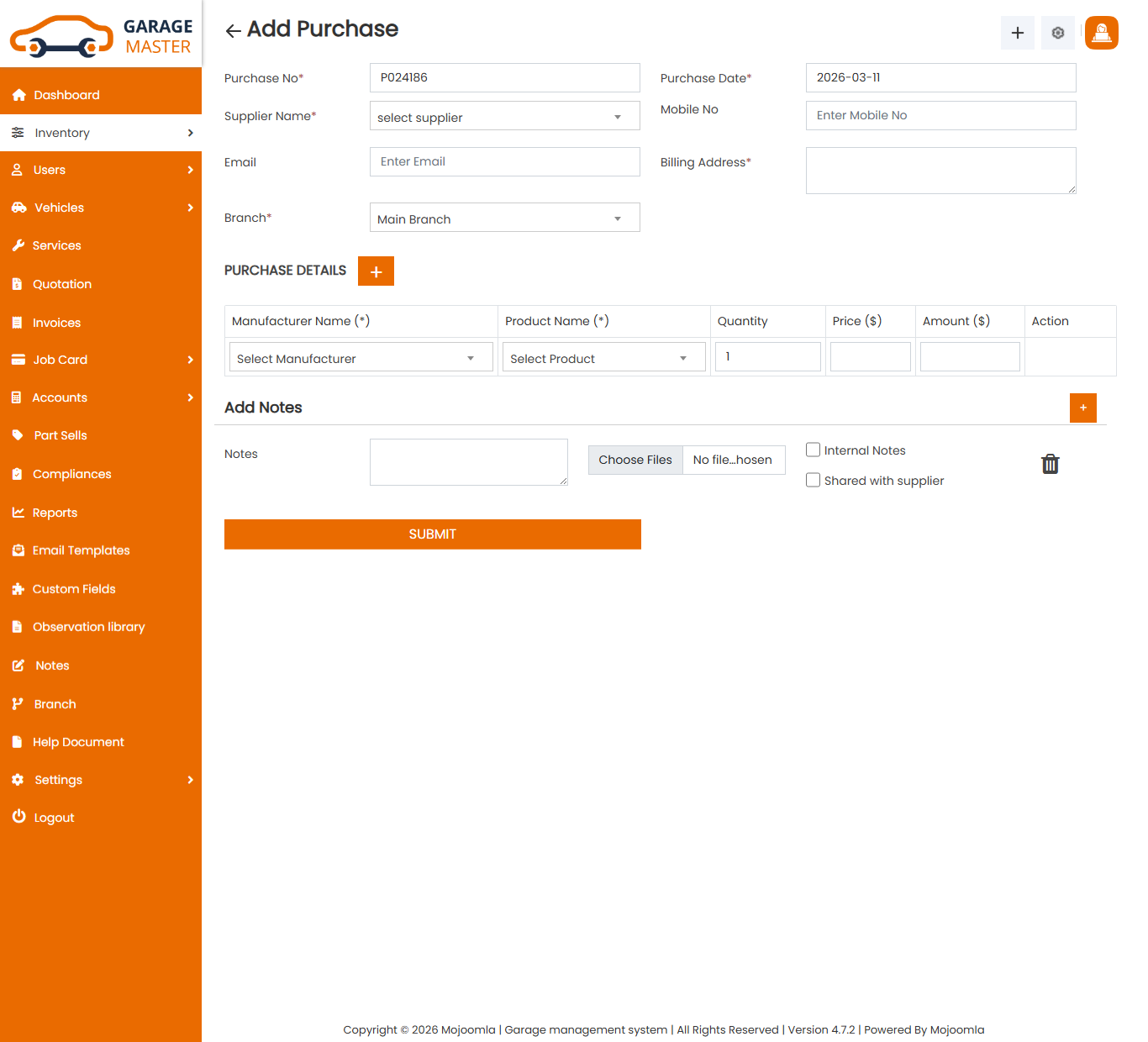Click the Billing Address text area
The height and width of the screenshot is (1042, 1148).
(x=940, y=171)
